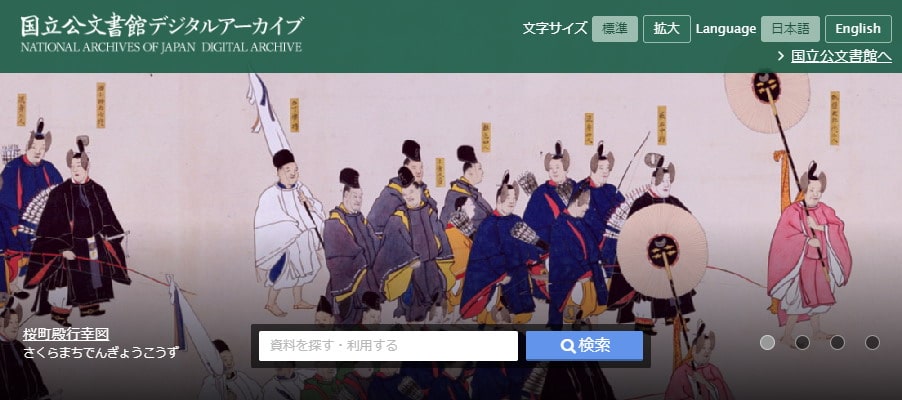The width and height of the screenshot is (902, 400).
Task: Set text size to 標準
Action: click(615, 29)
